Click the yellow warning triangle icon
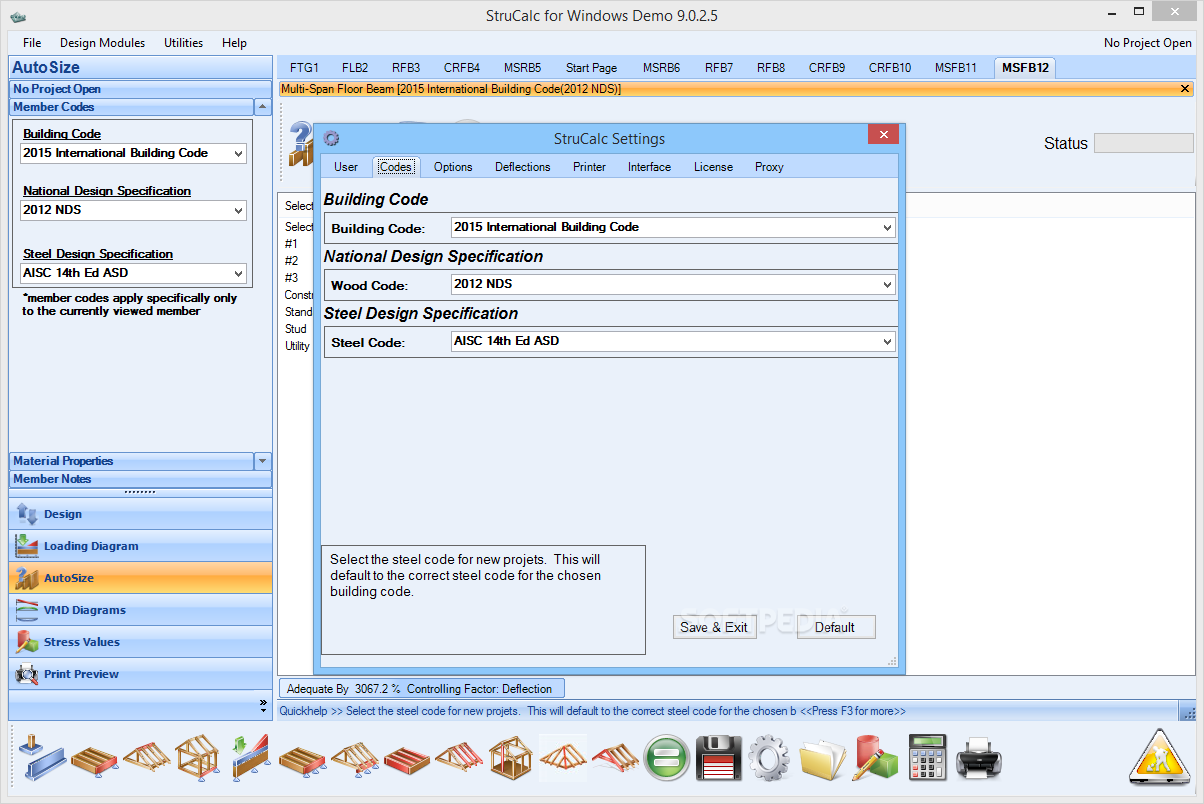The width and height of the screenshot is (1204, 804). pyautogui.click(x=1159, y=756)
